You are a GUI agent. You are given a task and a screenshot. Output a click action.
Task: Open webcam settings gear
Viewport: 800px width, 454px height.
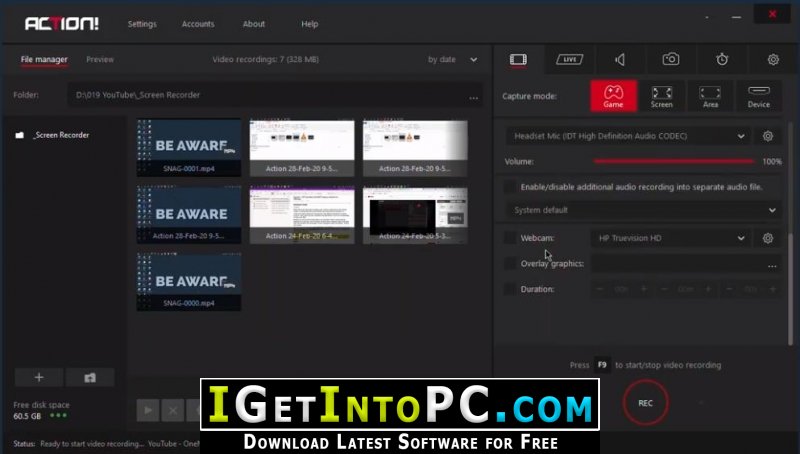[767, 238]
